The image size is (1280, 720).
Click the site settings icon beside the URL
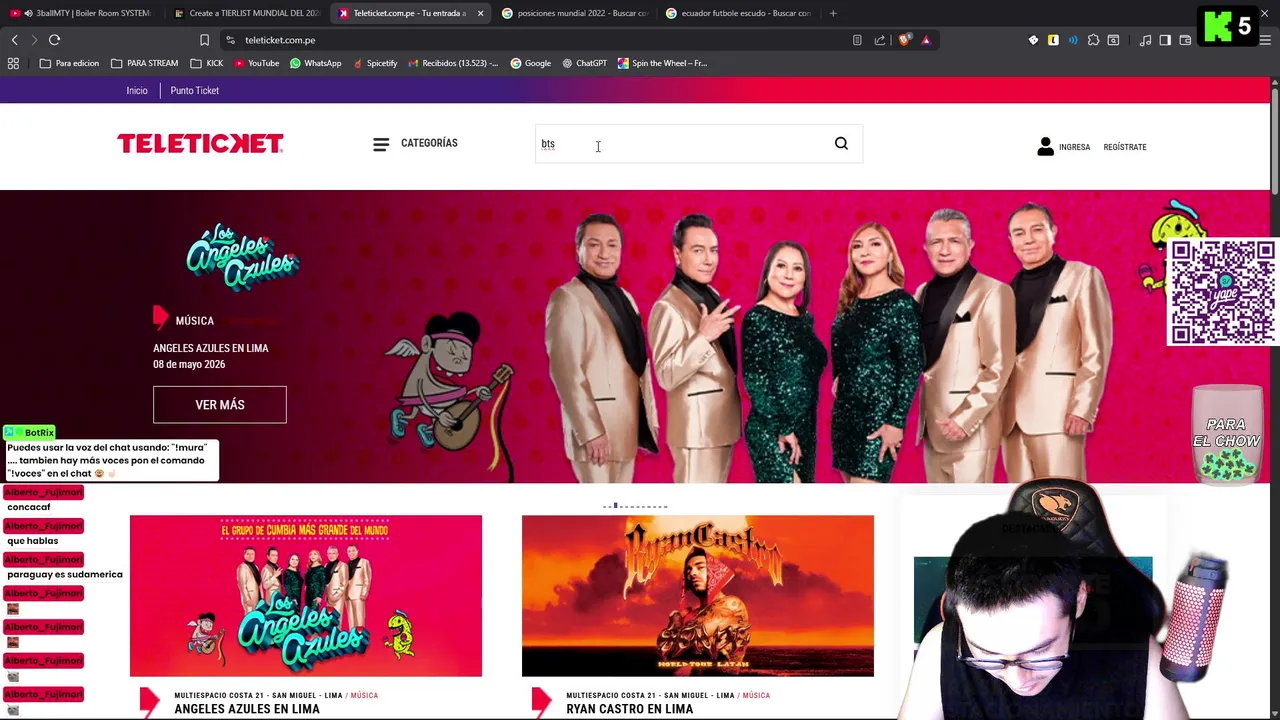click(x=230, y=40)
